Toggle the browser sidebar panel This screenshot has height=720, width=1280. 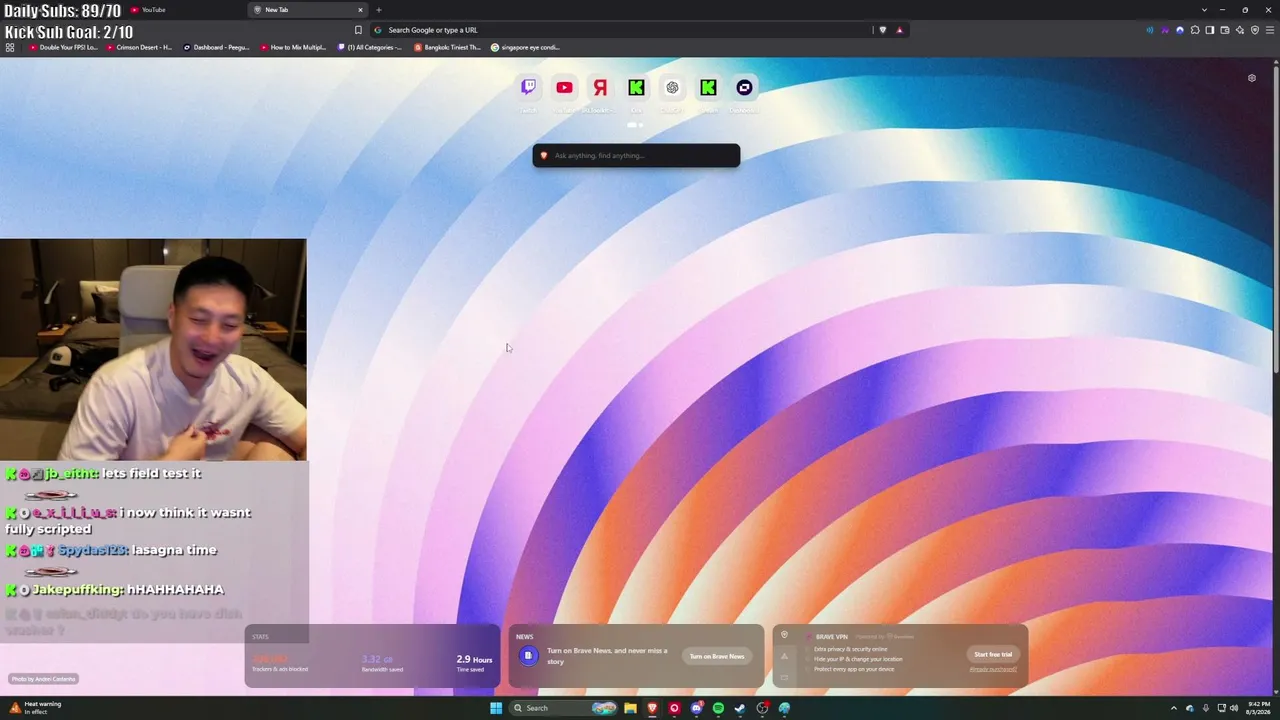(1210, 30)
